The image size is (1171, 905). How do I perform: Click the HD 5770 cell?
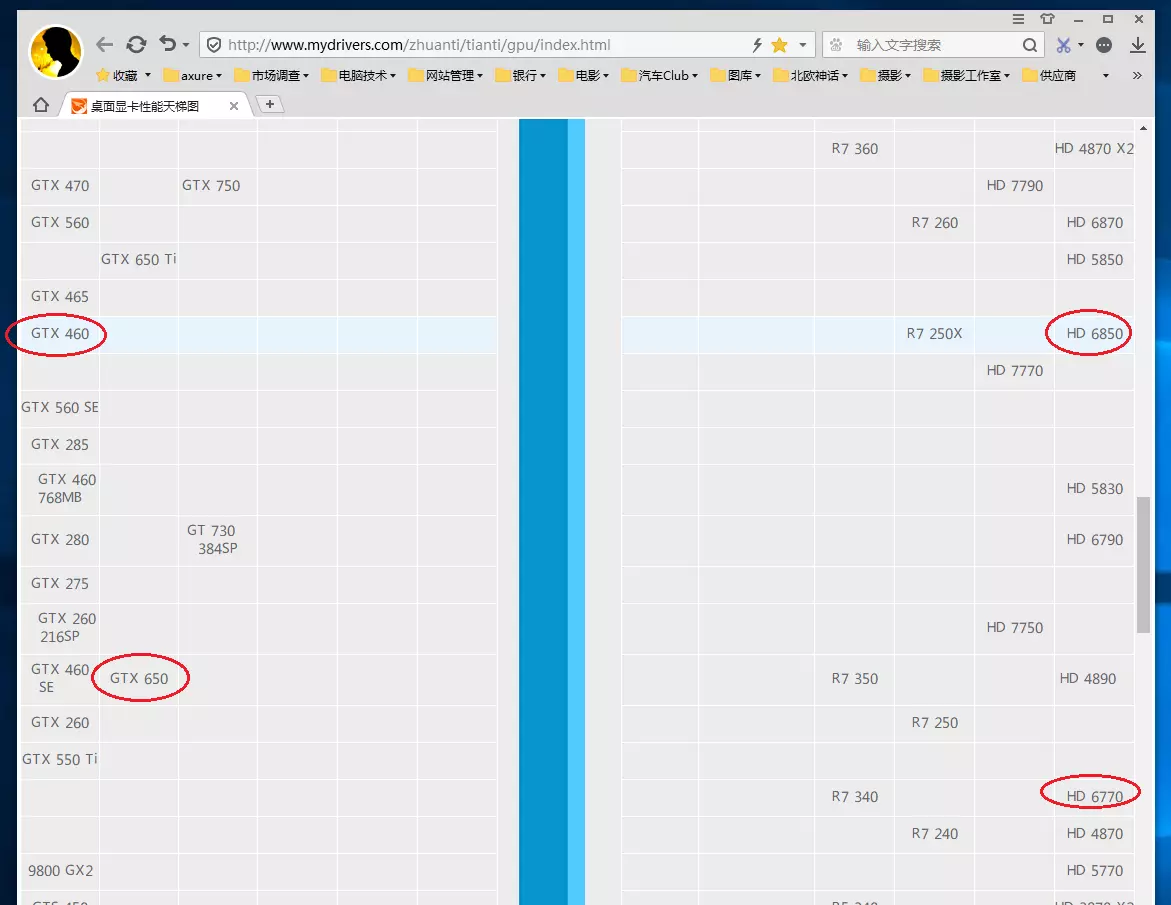click(x=1095, y=871)
